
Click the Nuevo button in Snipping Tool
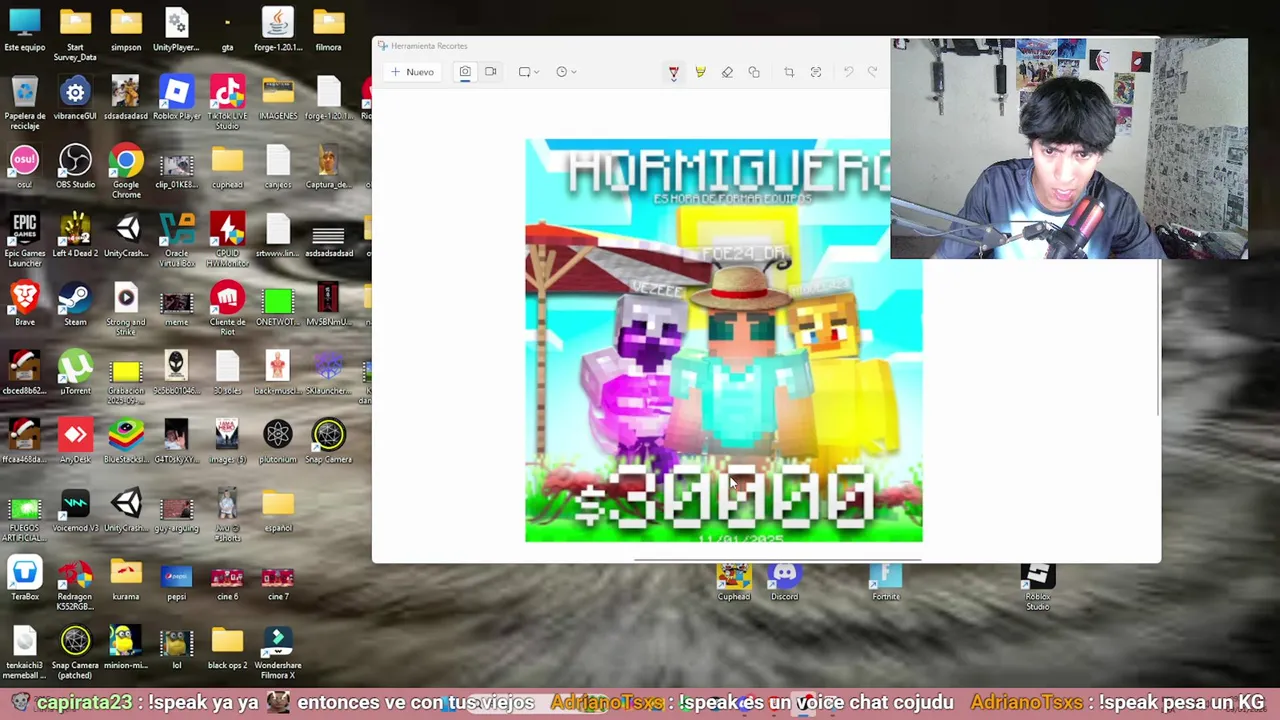pos(412,72)
